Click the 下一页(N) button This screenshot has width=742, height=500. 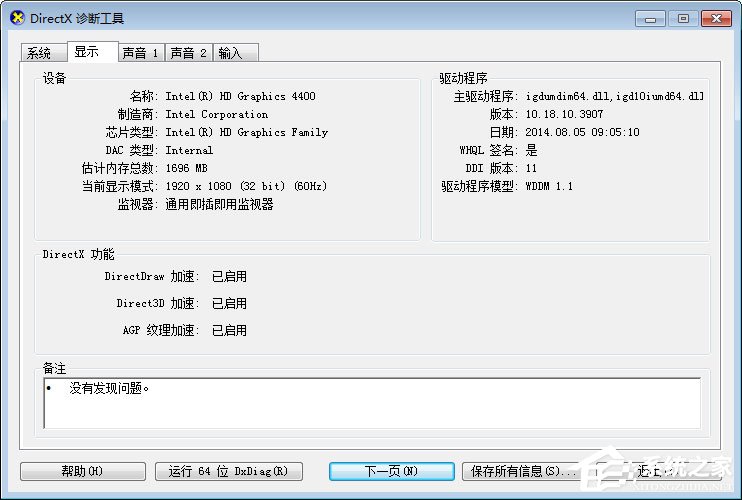coord(391,471)
